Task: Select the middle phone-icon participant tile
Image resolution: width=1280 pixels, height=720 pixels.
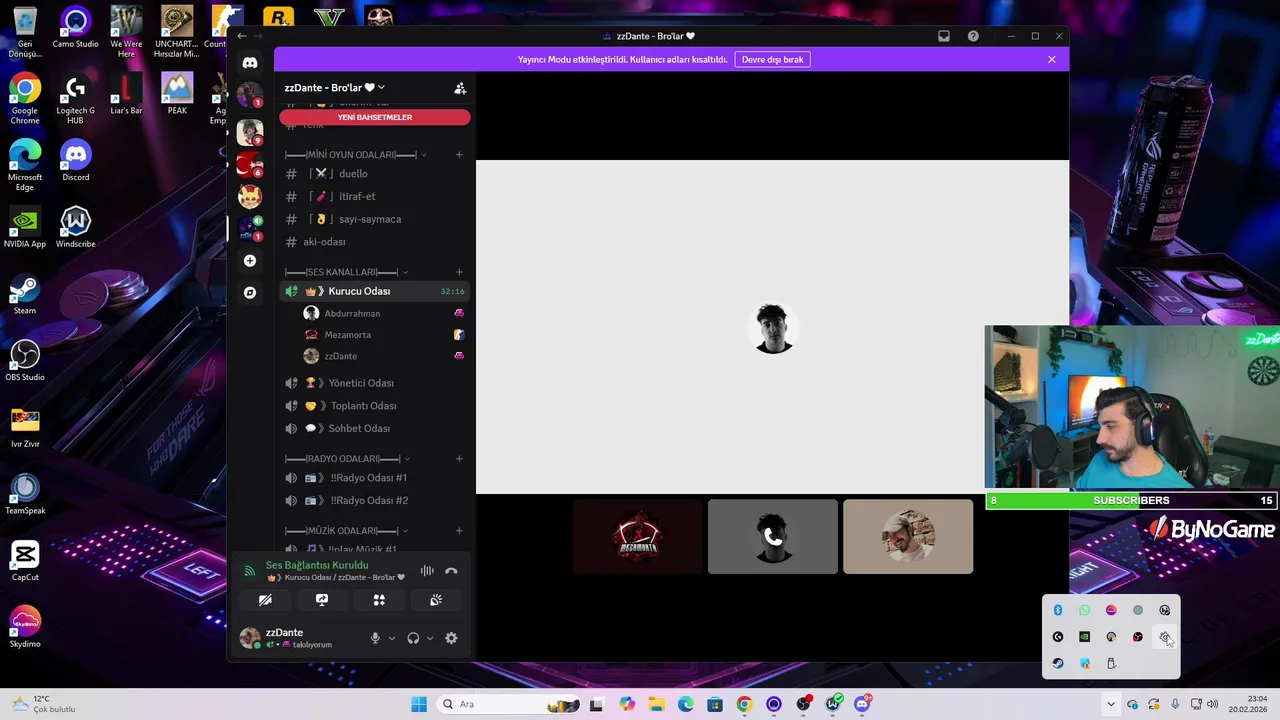Action: [773, 537]
